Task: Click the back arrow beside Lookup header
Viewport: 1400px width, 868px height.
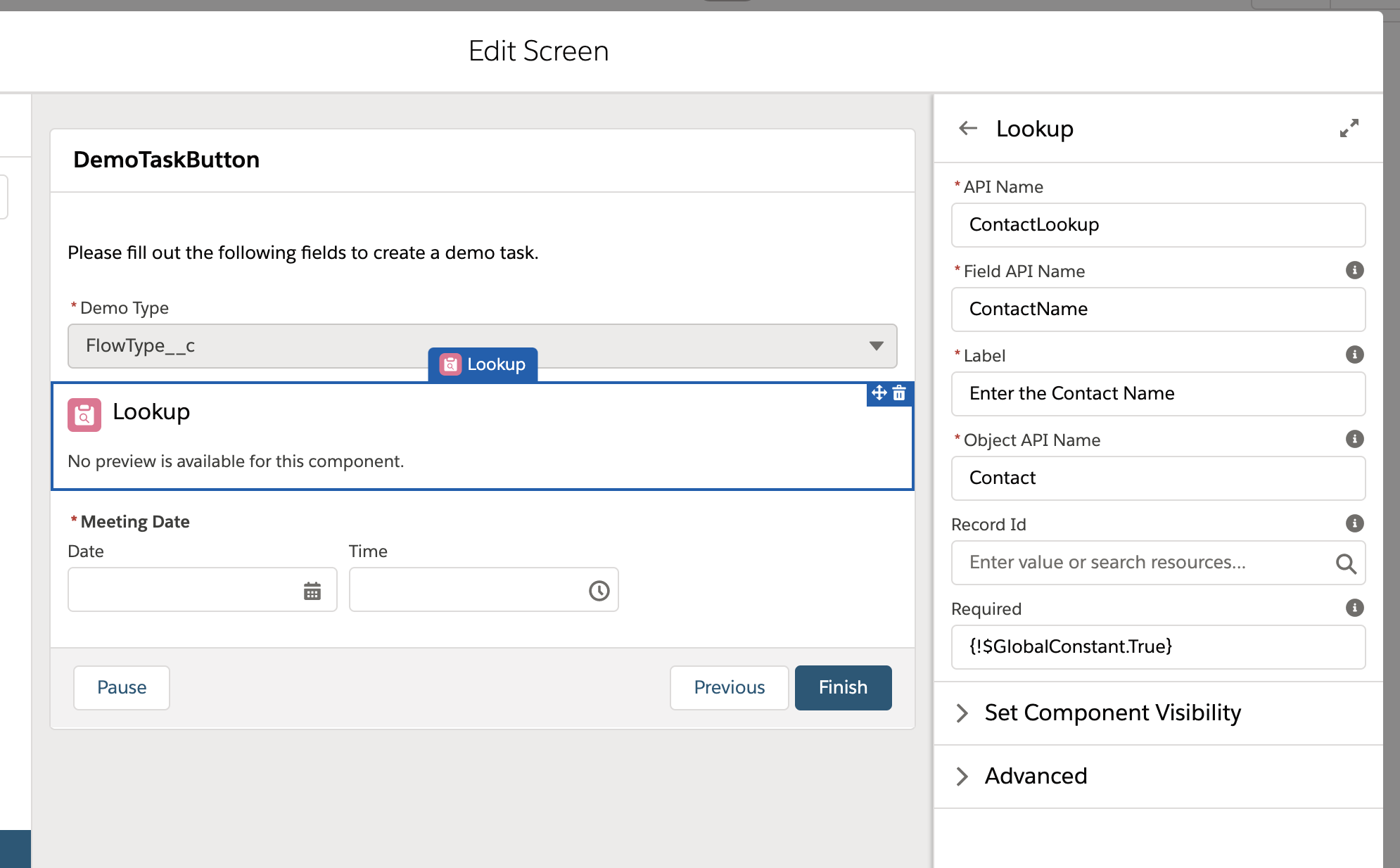Action: pyautogui.click(x=968, y=129)
